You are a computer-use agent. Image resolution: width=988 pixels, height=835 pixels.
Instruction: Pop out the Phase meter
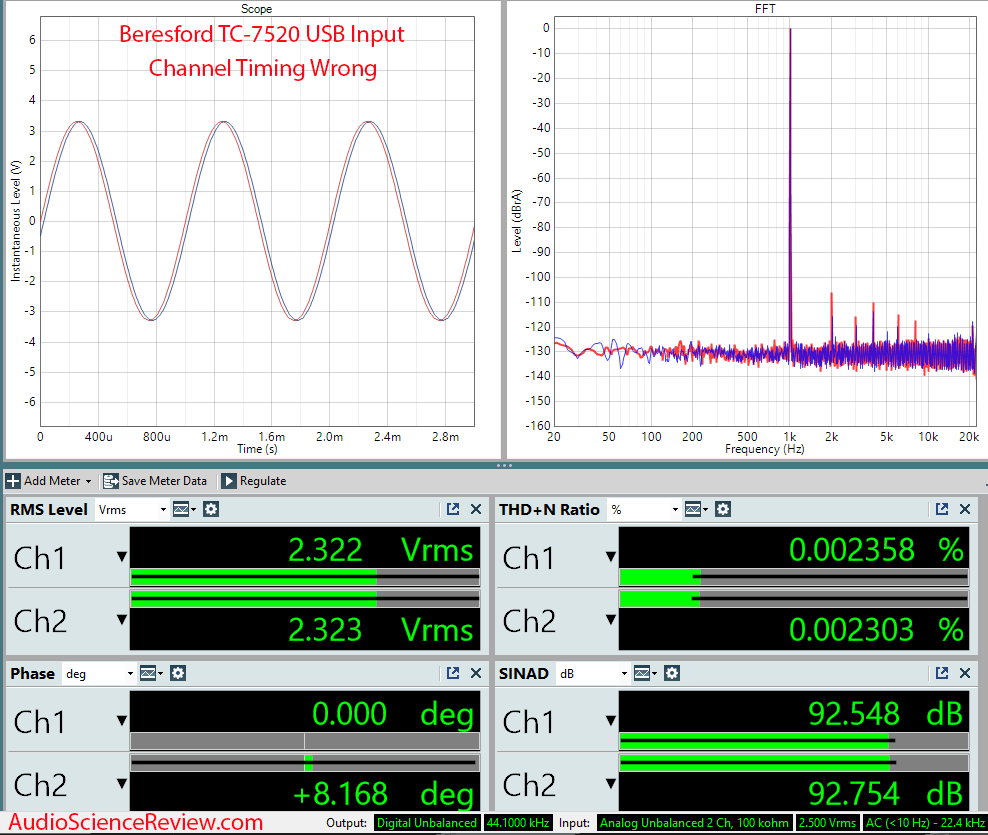pyautogui.click(x=452, y=673)
